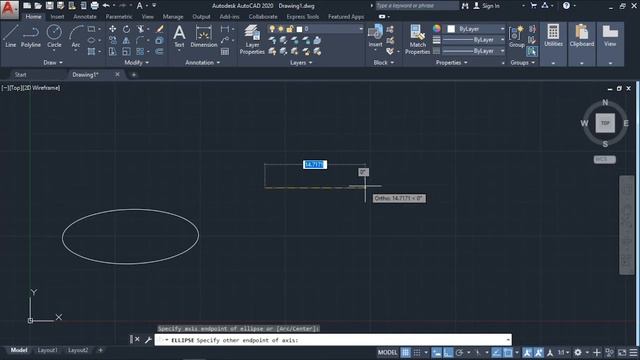The image size is (640, 360).
Task: Activate the Fillet tool
Action: click(x=140, y=40)
